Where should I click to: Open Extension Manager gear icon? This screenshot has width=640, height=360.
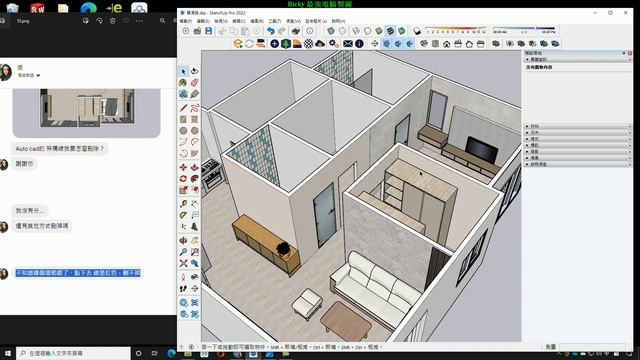pyautogui.click(x=333, y=43)
